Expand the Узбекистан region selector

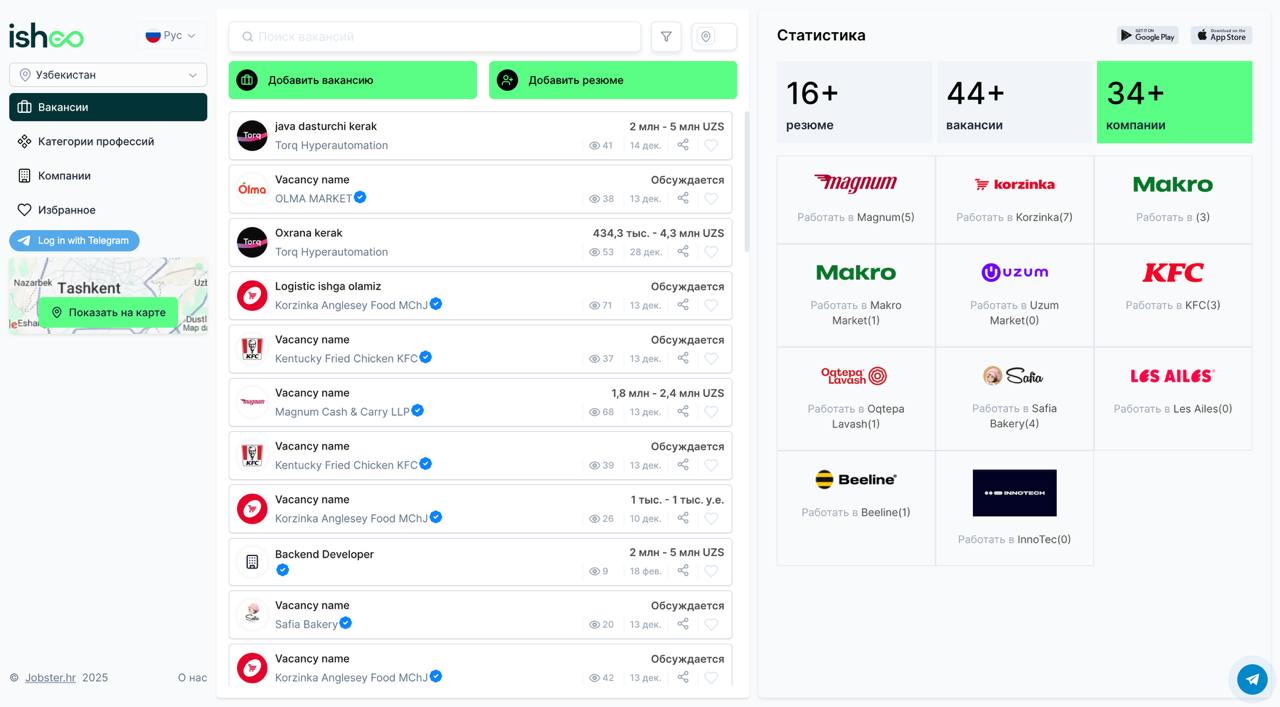coord(108,75)
